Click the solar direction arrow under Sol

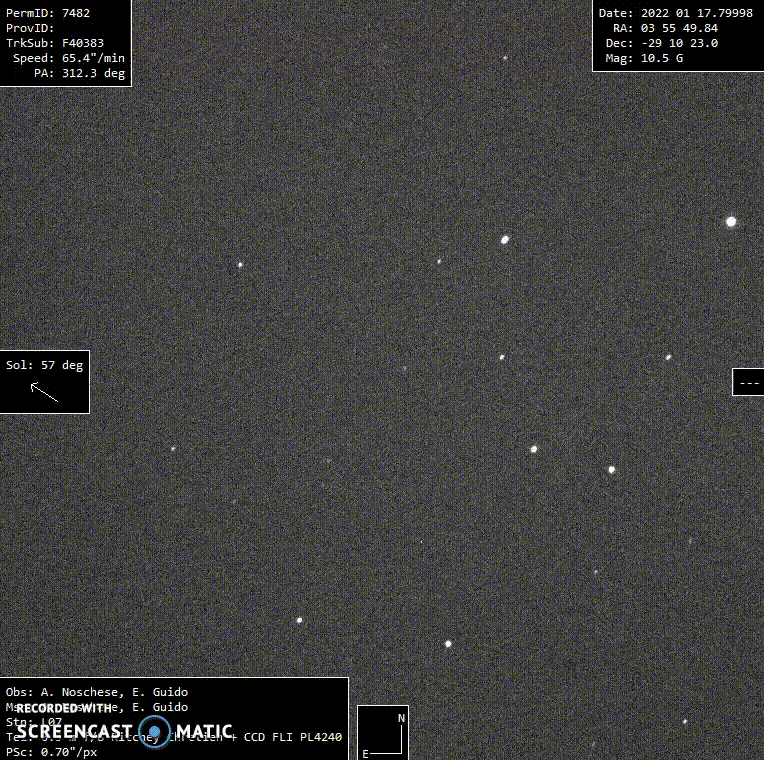click(x=44, y=391)
